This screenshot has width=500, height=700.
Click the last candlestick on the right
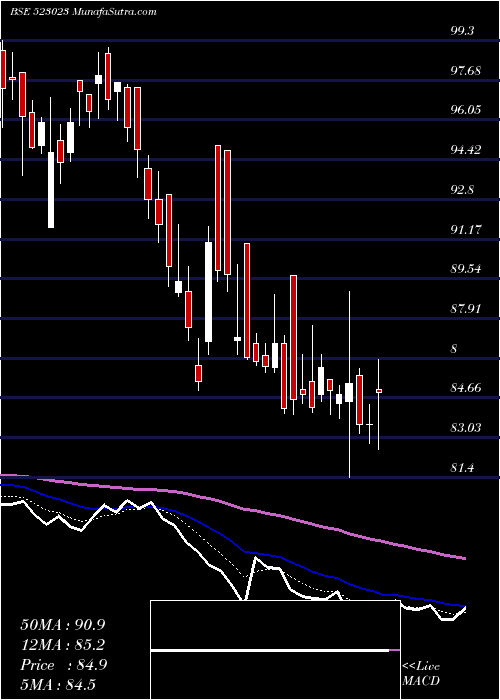coord(379,404)
